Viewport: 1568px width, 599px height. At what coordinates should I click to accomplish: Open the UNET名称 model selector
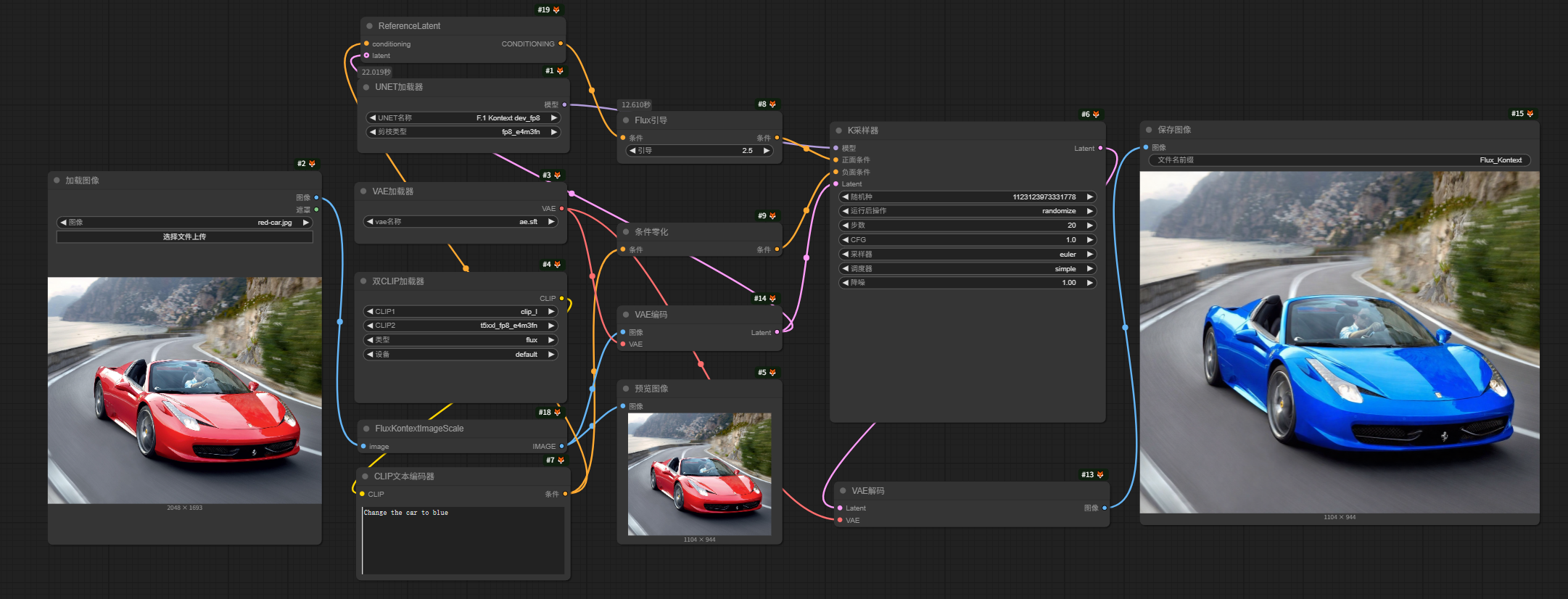pos(463,118)
